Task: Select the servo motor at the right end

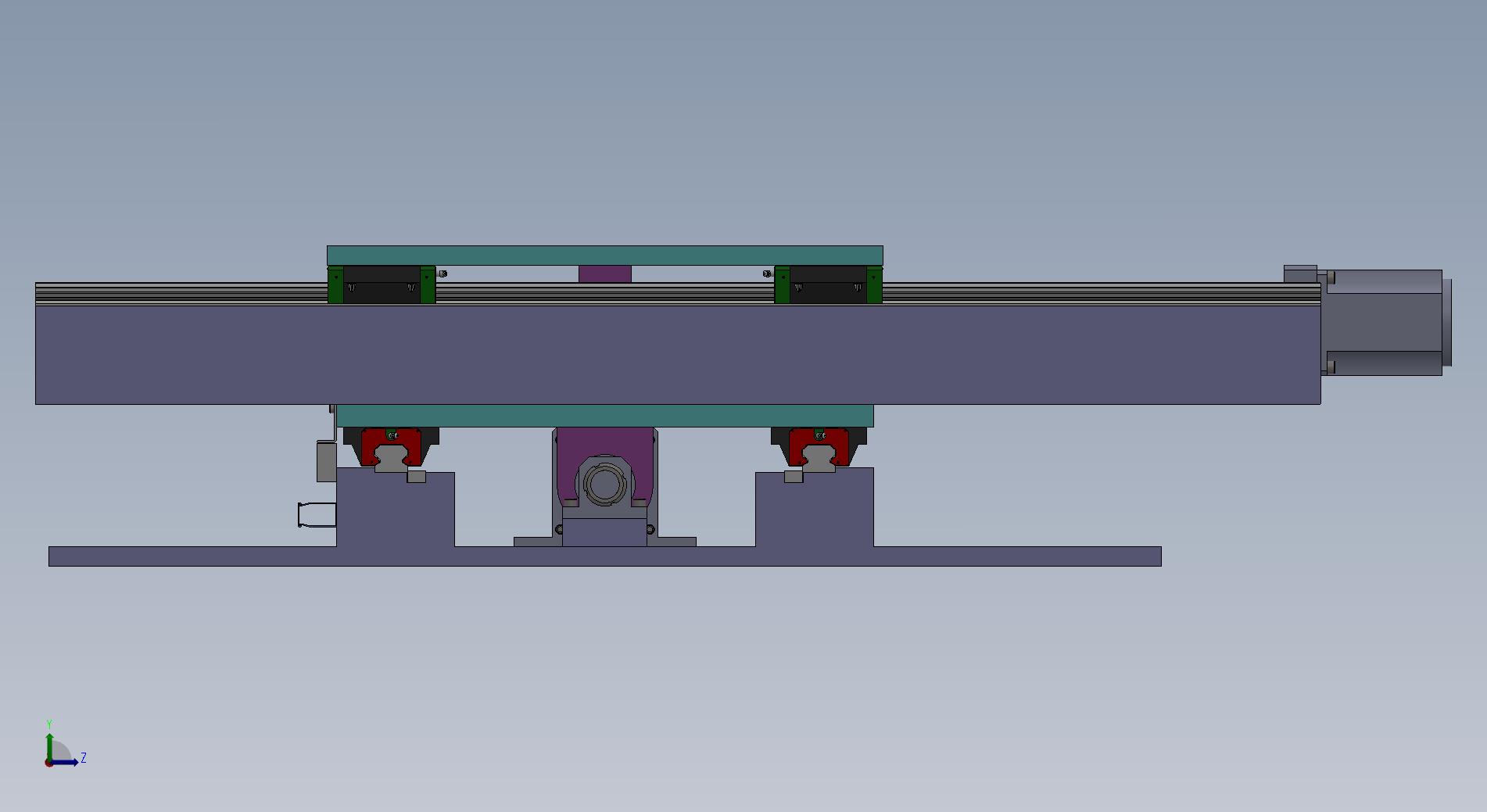Action: [x=1385, y=322]
